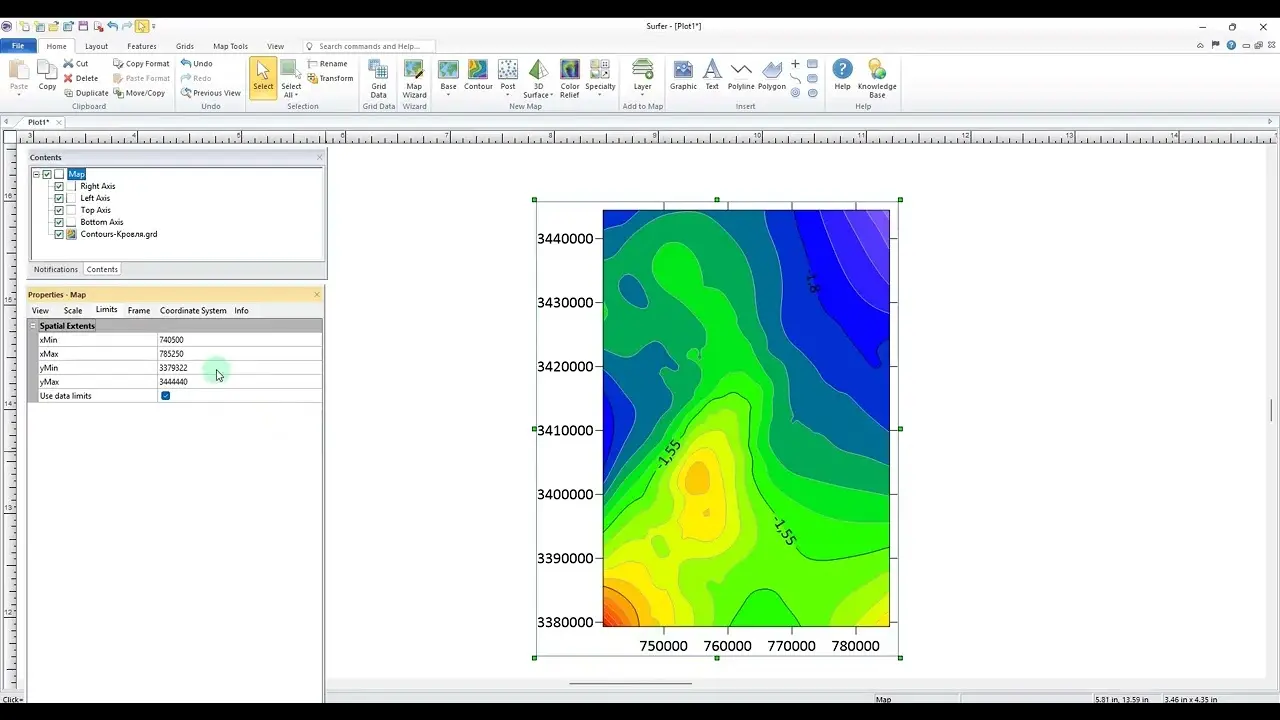The image size is (1280, 720).
Task: Launch the Map Wizard
Action: click(x=414, y=78)
